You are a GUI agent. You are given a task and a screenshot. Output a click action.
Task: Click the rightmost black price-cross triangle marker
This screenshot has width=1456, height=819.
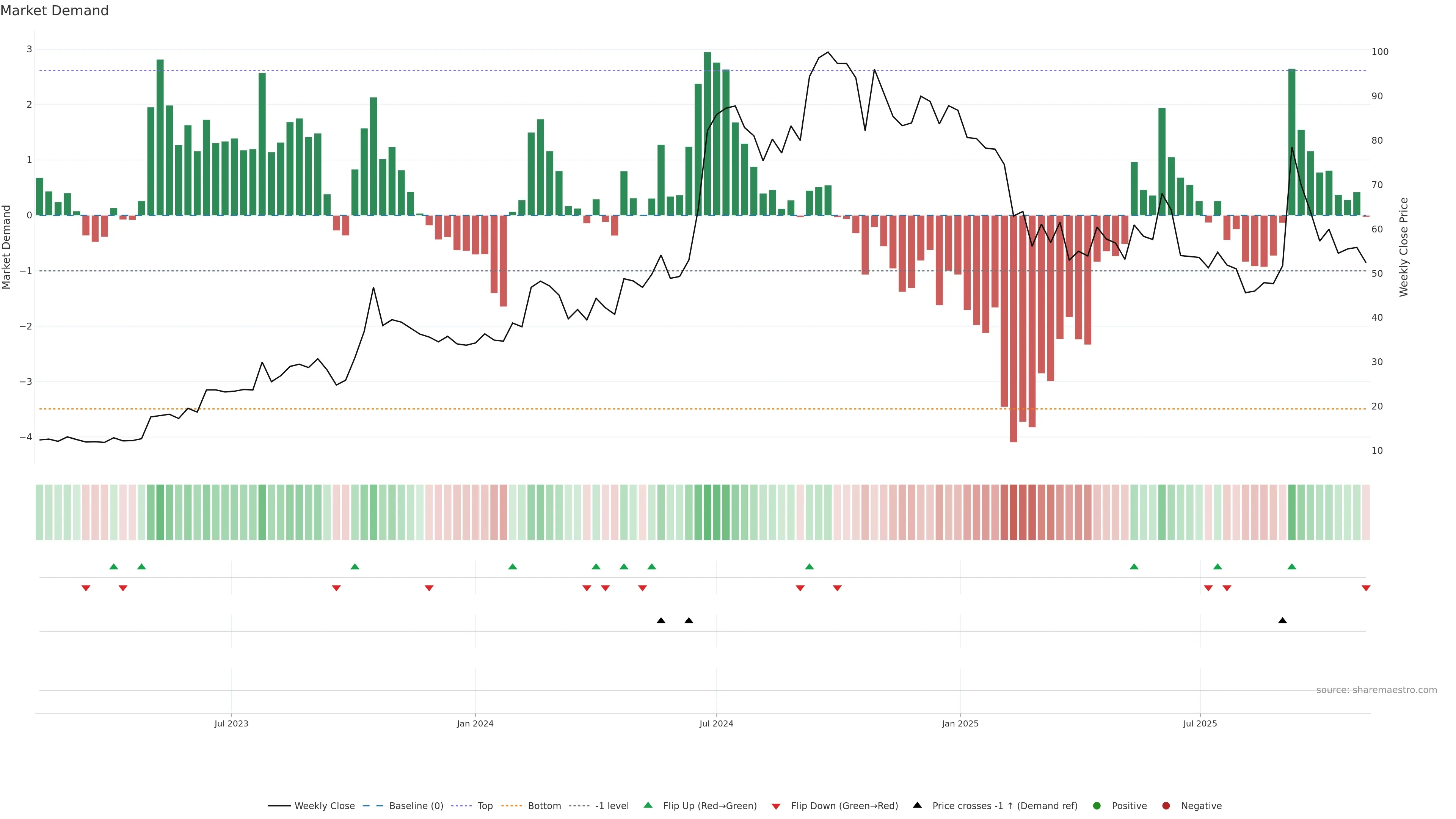(1282, 621)
